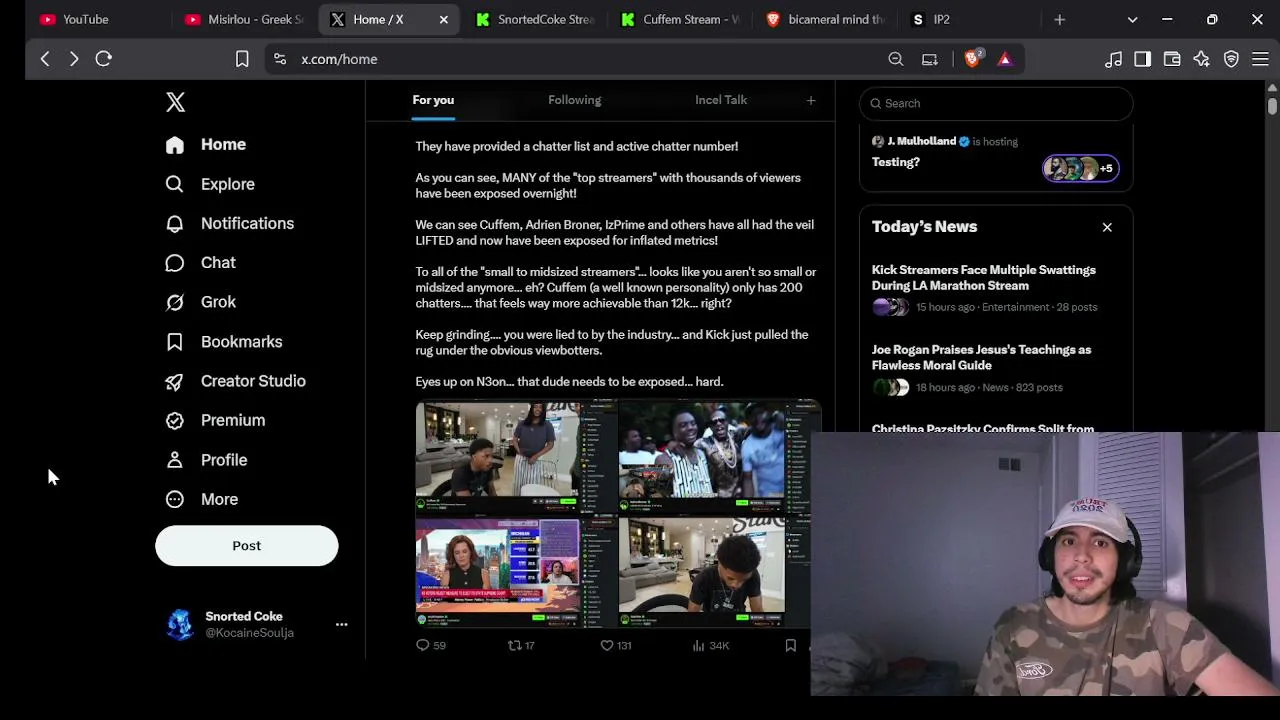Image resolution: width=1280 pixels, height=720 pixels.
Task: Open the Christina Pazsitzky news story
Action: (x=983, y=429)
